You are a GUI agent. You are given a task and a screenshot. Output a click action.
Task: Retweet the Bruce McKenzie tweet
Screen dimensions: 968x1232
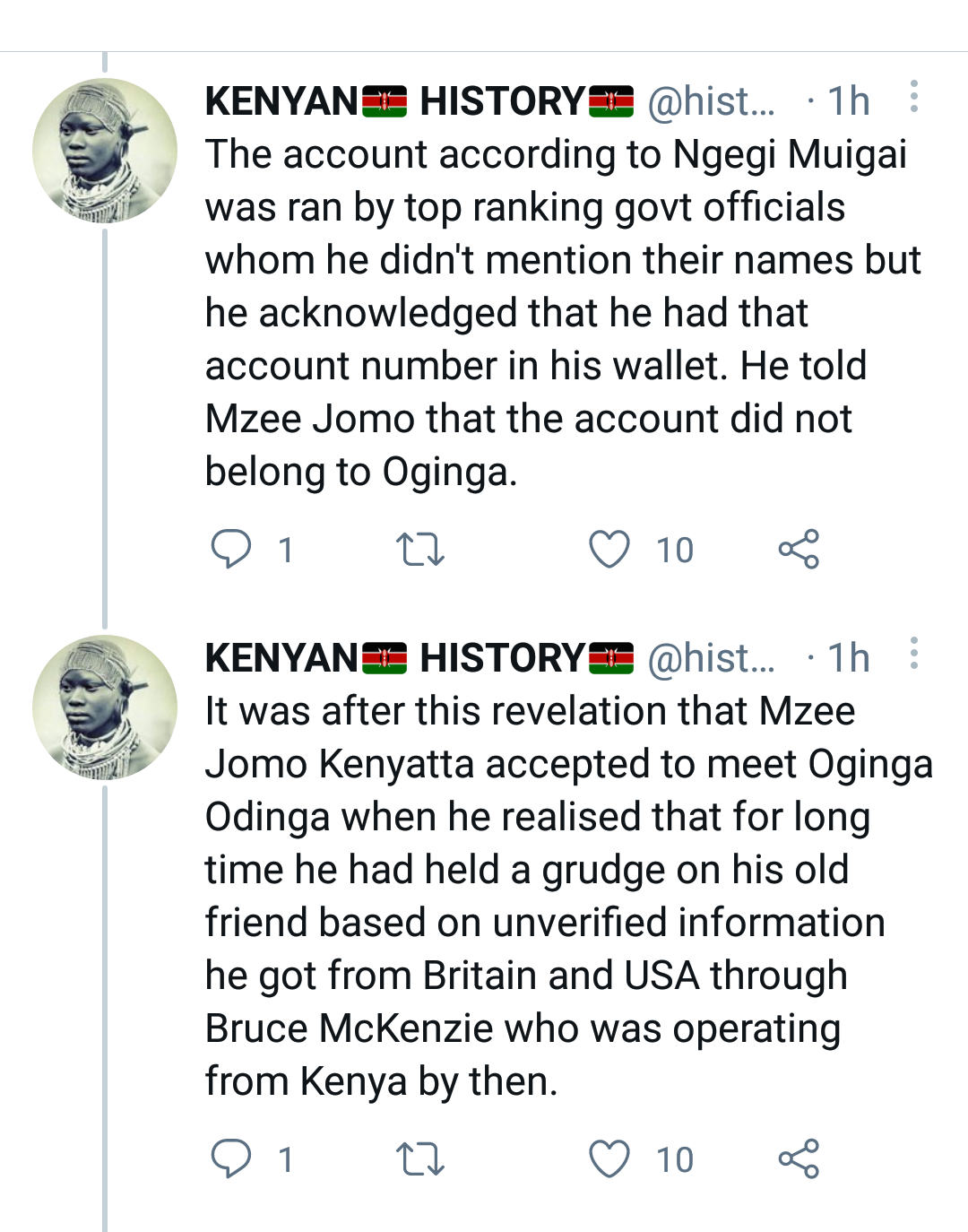coord(420,1158)
